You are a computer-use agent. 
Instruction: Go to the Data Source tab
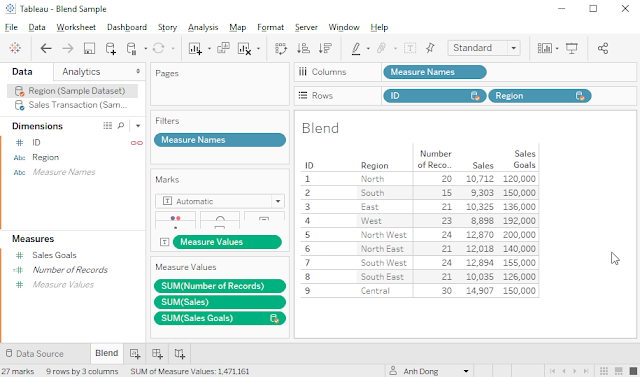pyautogui.click(x=35, y=354)
